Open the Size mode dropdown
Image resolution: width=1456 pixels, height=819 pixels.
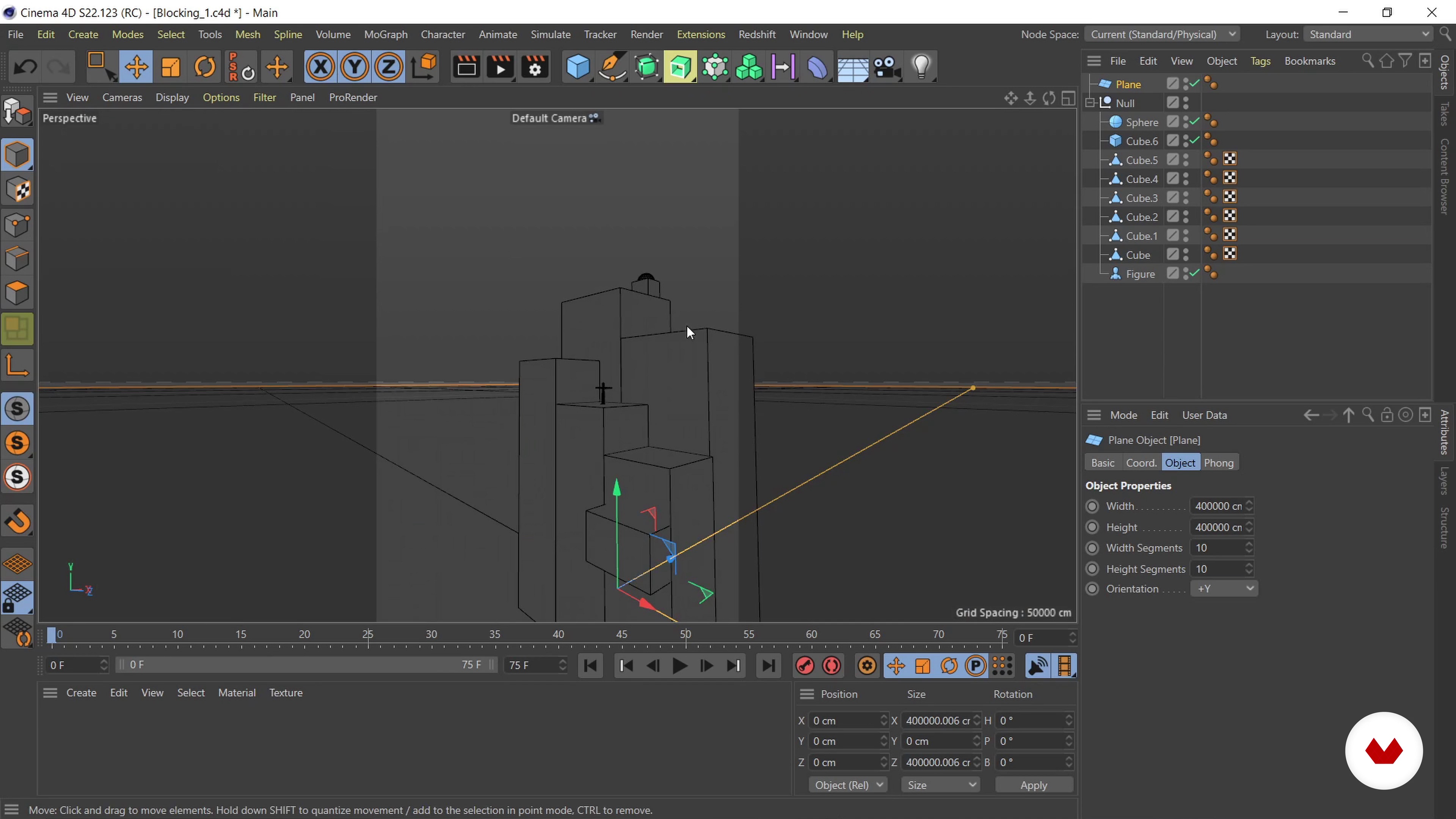[x=940, y=785]
